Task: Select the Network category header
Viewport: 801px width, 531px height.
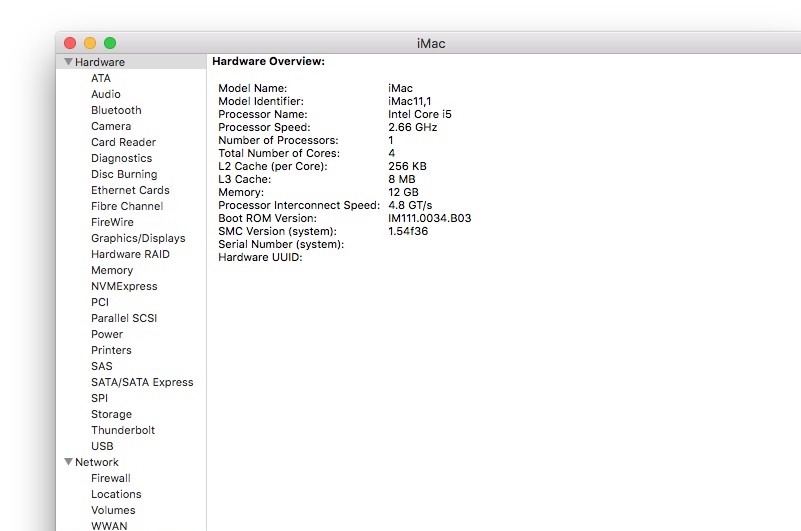Action: (97, 462)
